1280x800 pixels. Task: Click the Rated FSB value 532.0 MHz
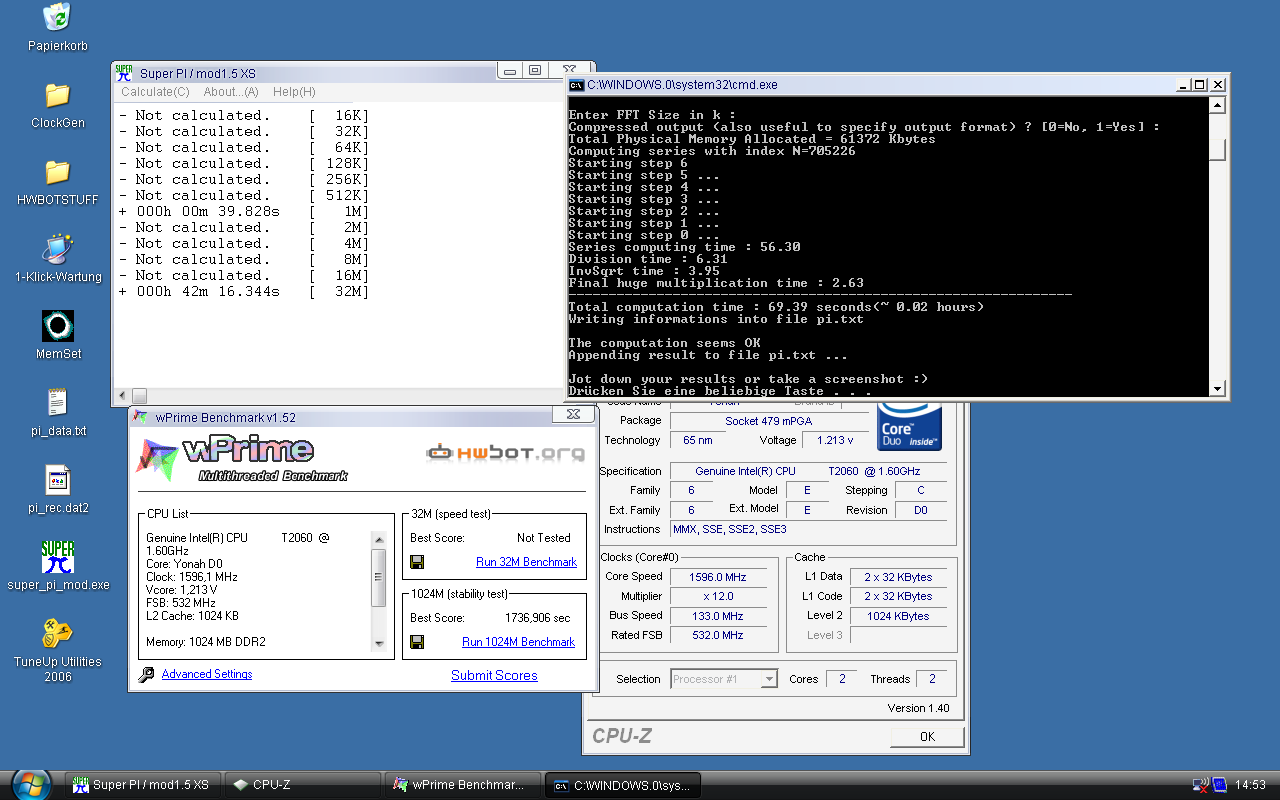point(717,635)
